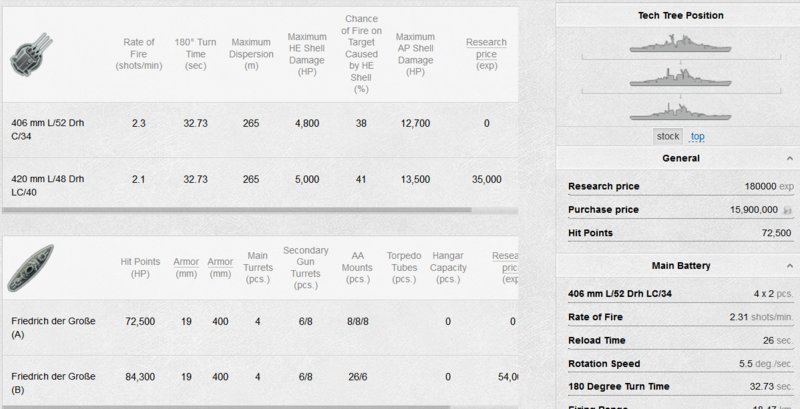Switch to the top configuration tab
This screenshot has width=800, height=409.
point(697,136)
